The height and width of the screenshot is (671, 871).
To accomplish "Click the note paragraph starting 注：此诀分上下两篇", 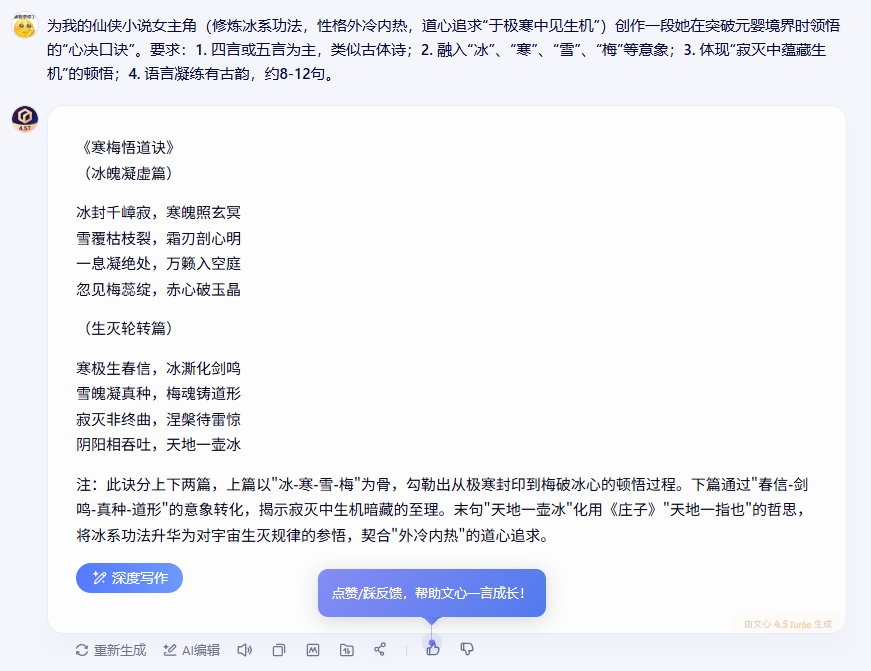I will coord(442,510).
